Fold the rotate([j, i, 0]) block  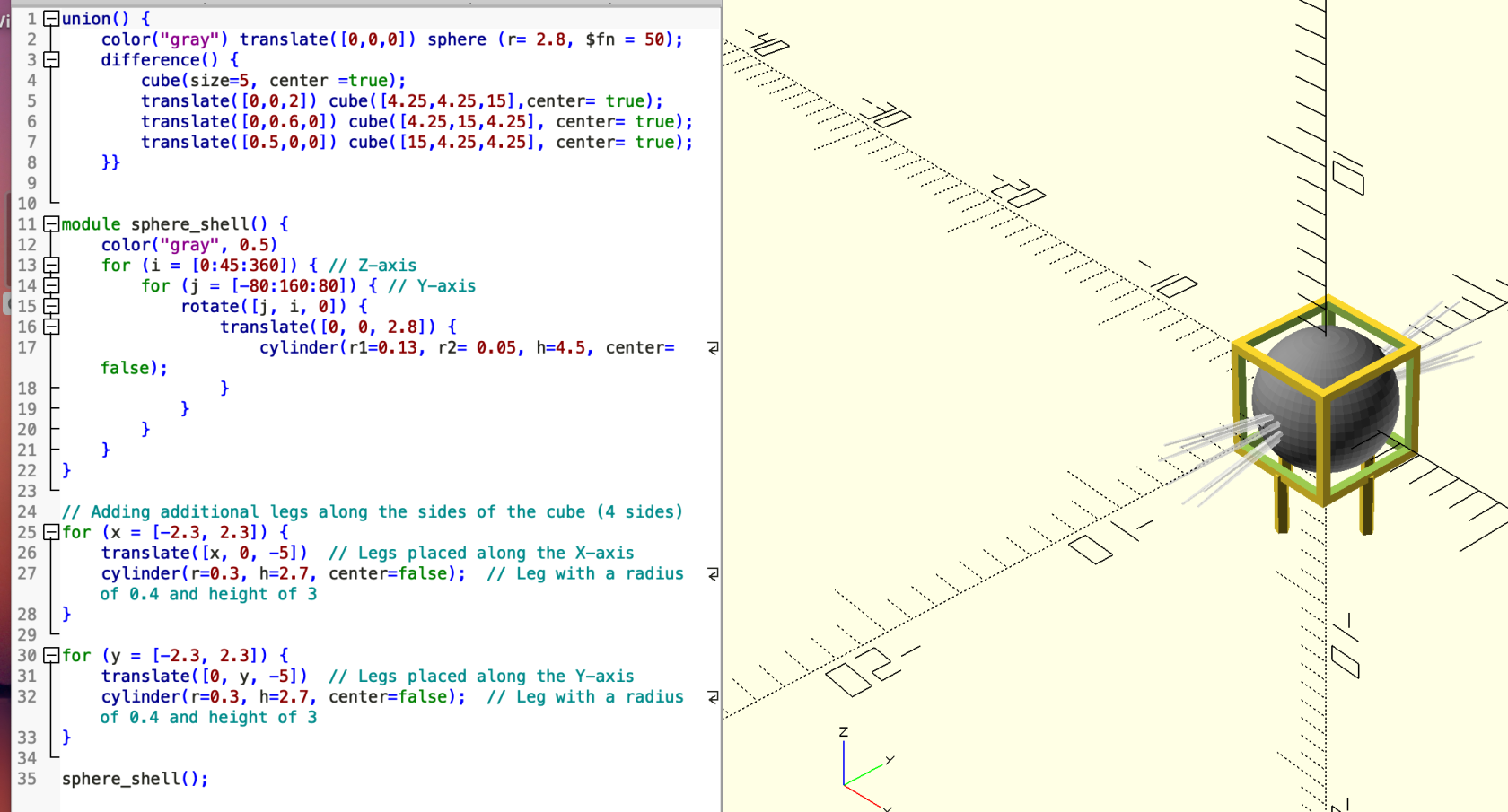[x=51, y=307]
